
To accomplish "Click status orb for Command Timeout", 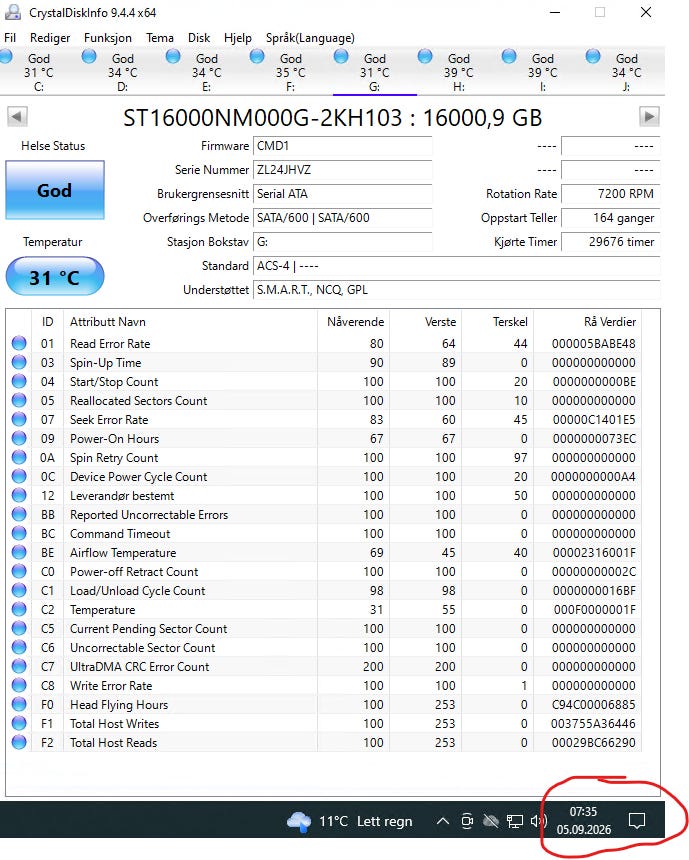I will pyautogui.click(x=19, y=534).
